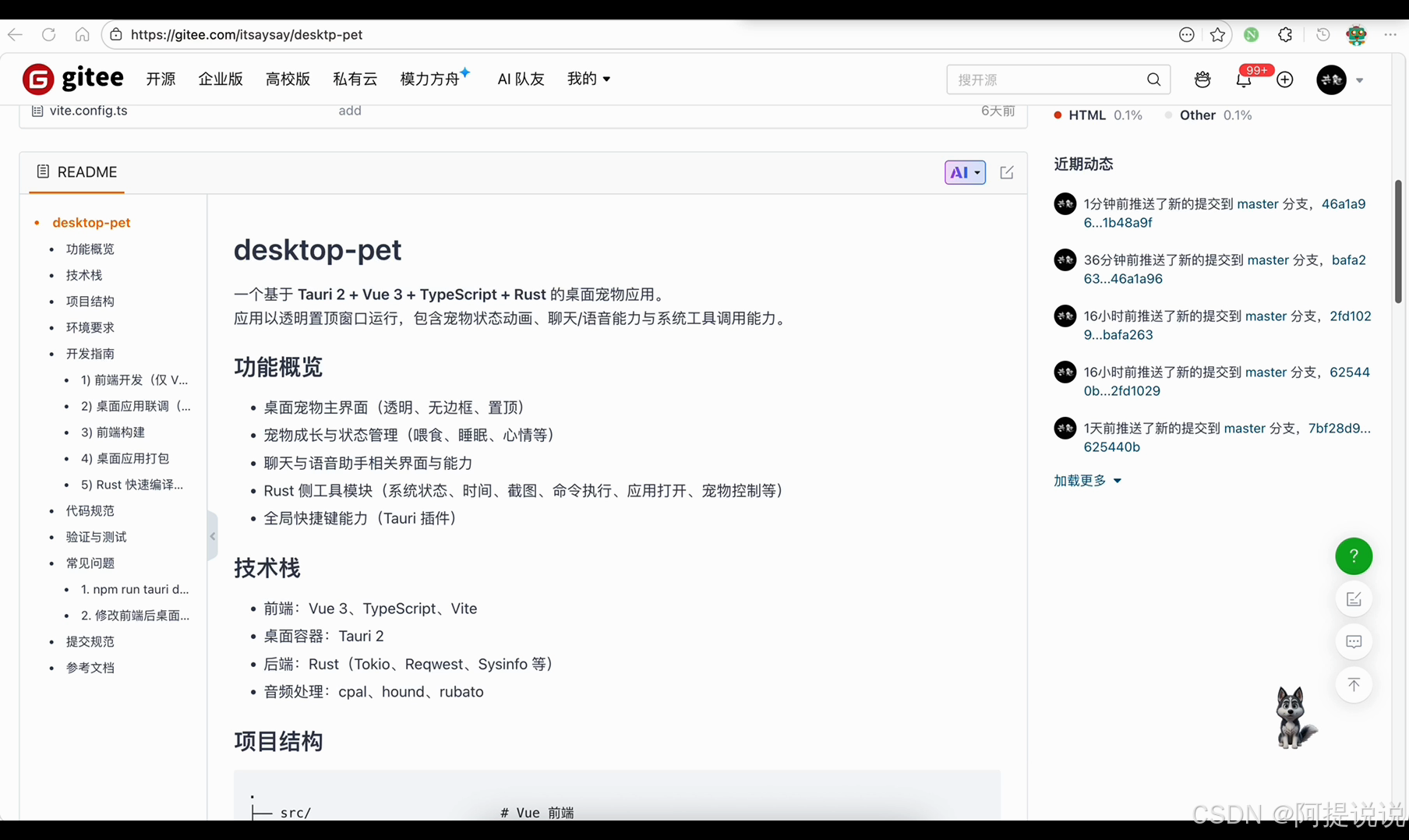Click the HTML 0.1% language entry
This screenshot has width=1409, height=840.
pyautogui.click(x=1098, y=115)
